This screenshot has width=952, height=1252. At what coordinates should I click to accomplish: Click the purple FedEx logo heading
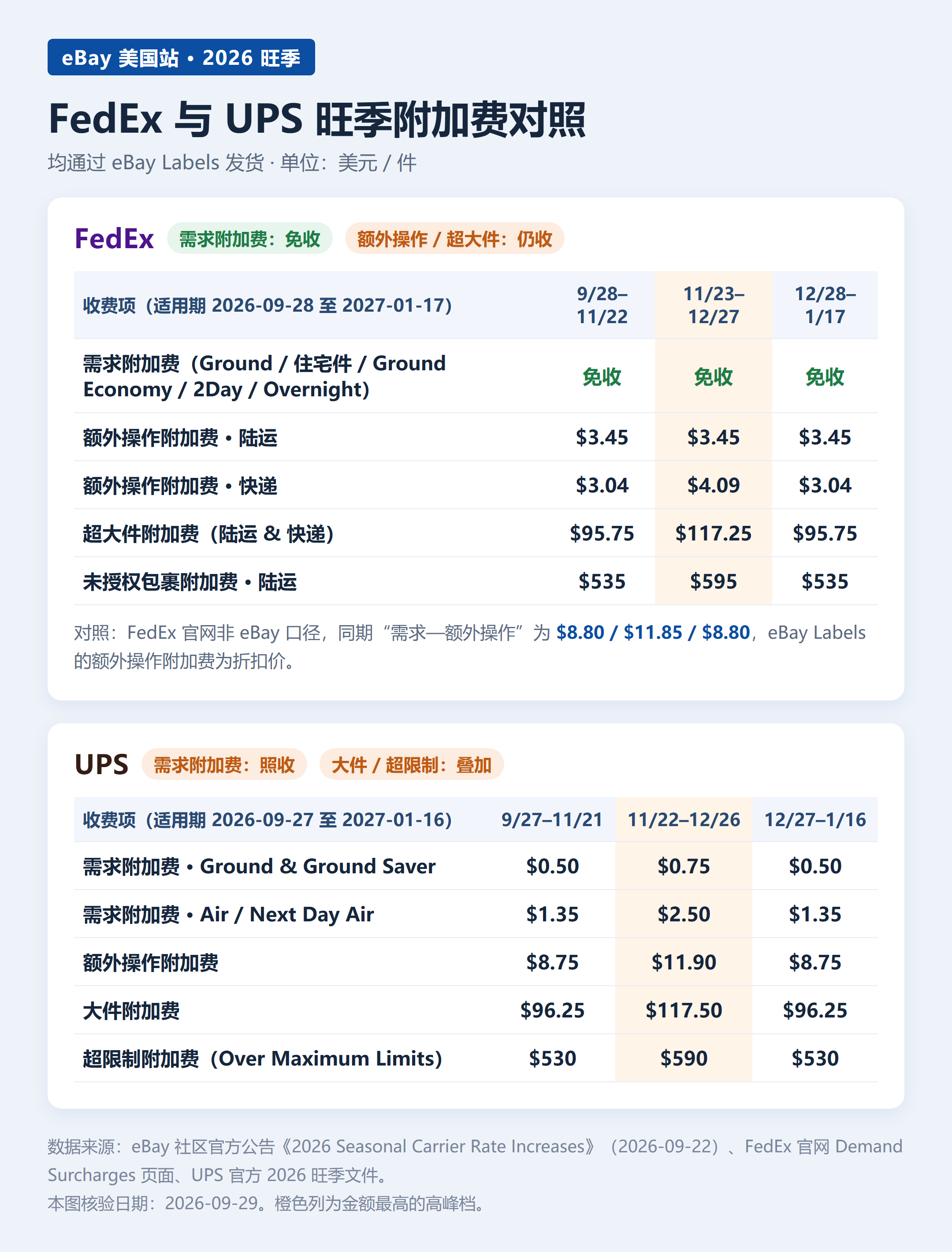115,238
